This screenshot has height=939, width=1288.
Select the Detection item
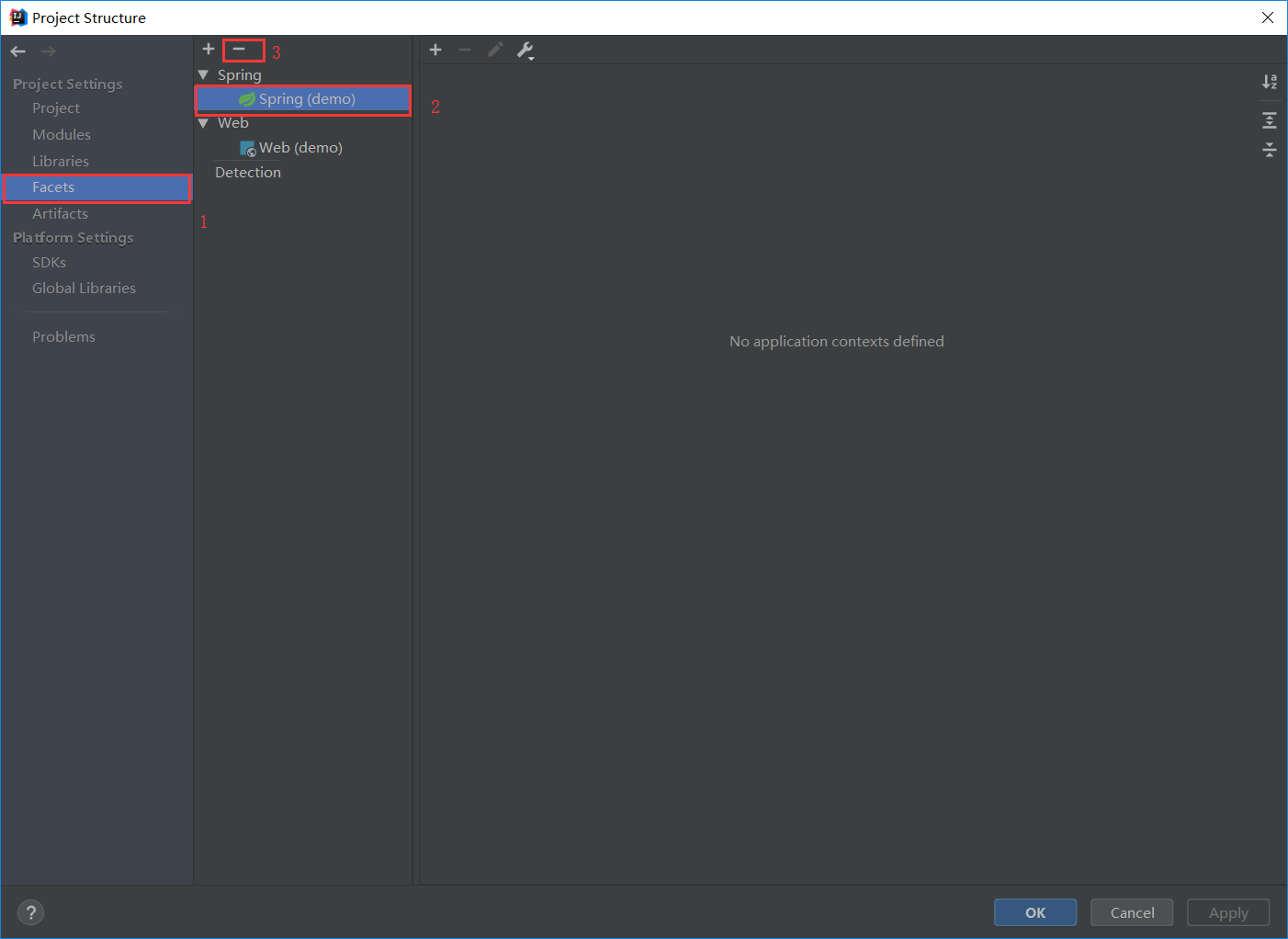click(x=248, y=173)
